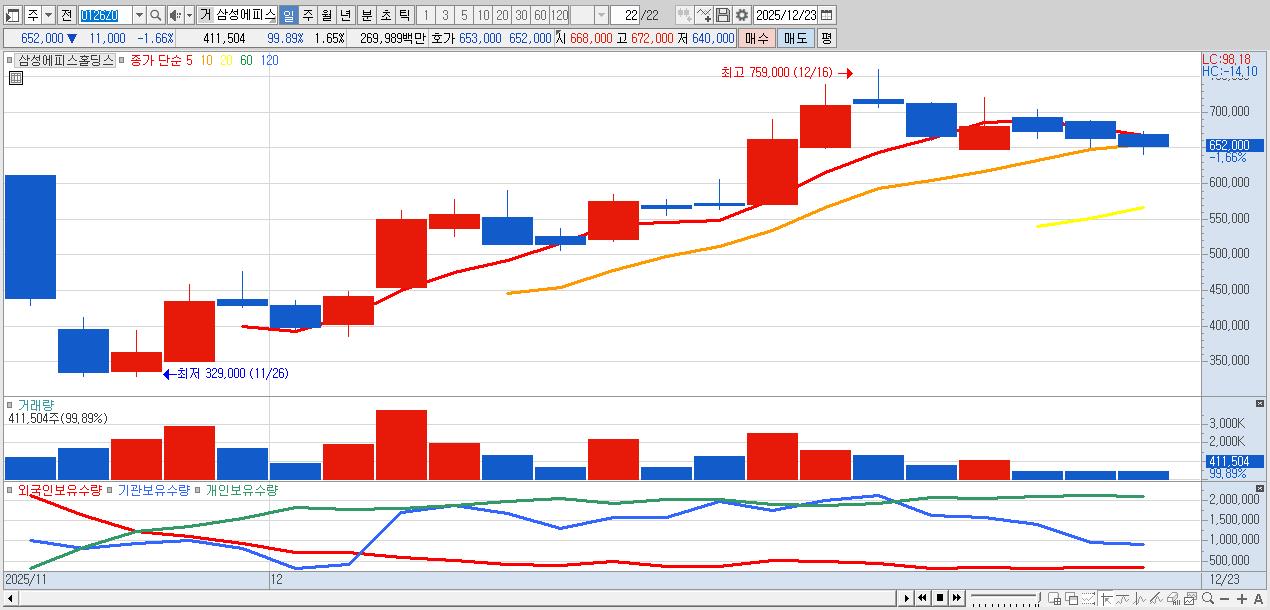
Task: Click the 전 button beside stock code
Action: (x=66, y=15)
